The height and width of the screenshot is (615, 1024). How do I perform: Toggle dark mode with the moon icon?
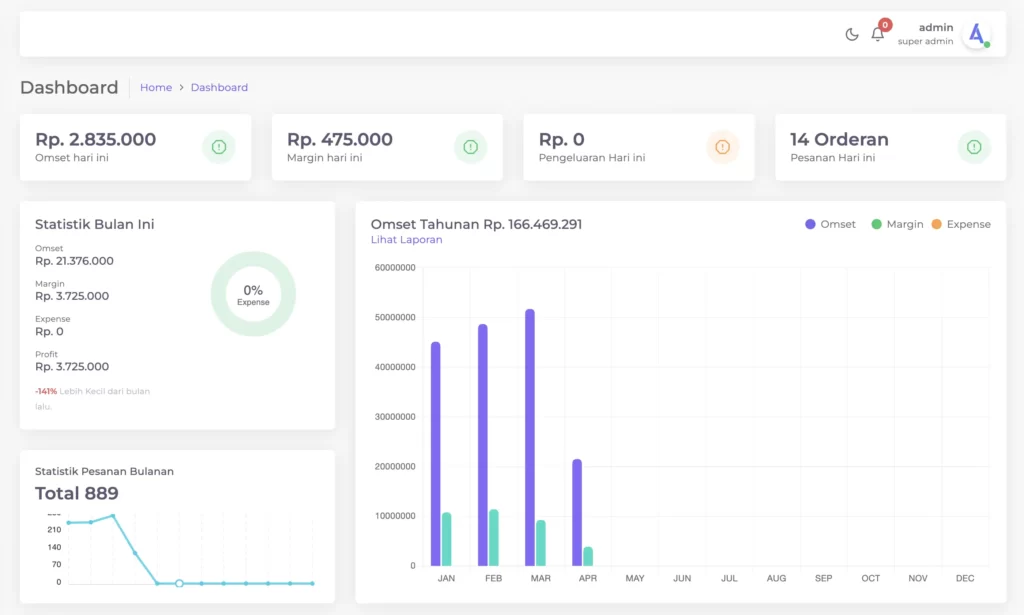[852, 35]
